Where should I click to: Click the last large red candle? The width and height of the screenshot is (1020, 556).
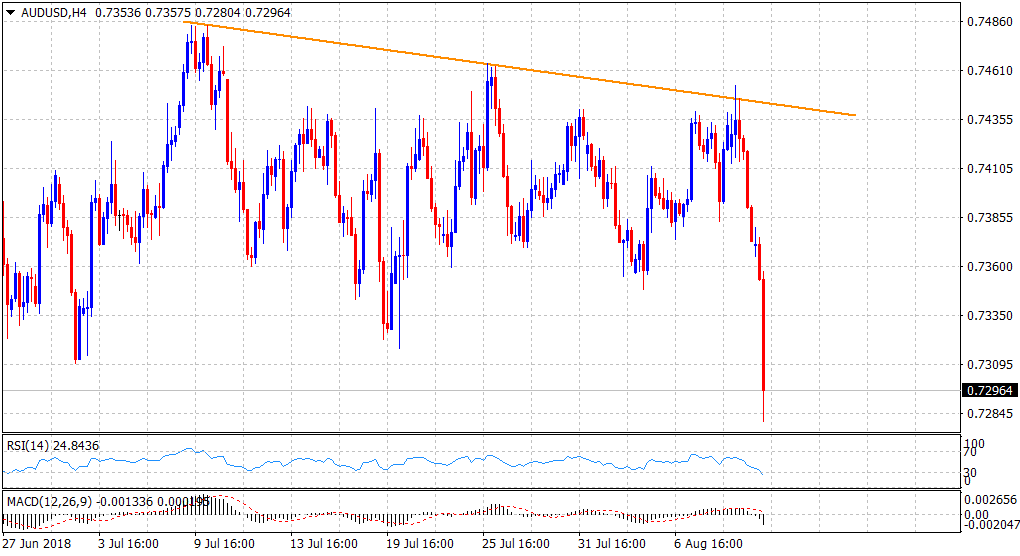[763, 335]
